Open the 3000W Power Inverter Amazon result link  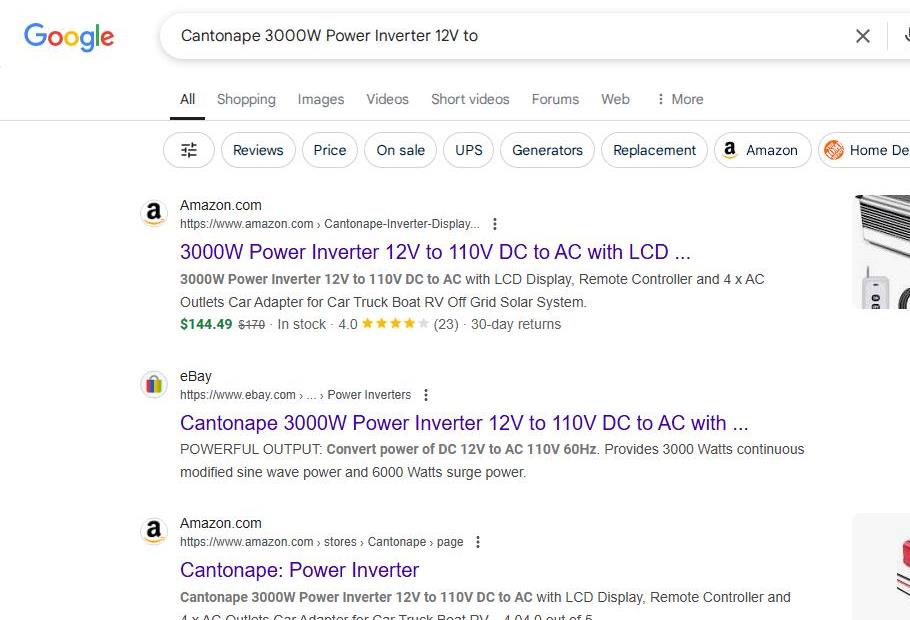coord(435,252)
